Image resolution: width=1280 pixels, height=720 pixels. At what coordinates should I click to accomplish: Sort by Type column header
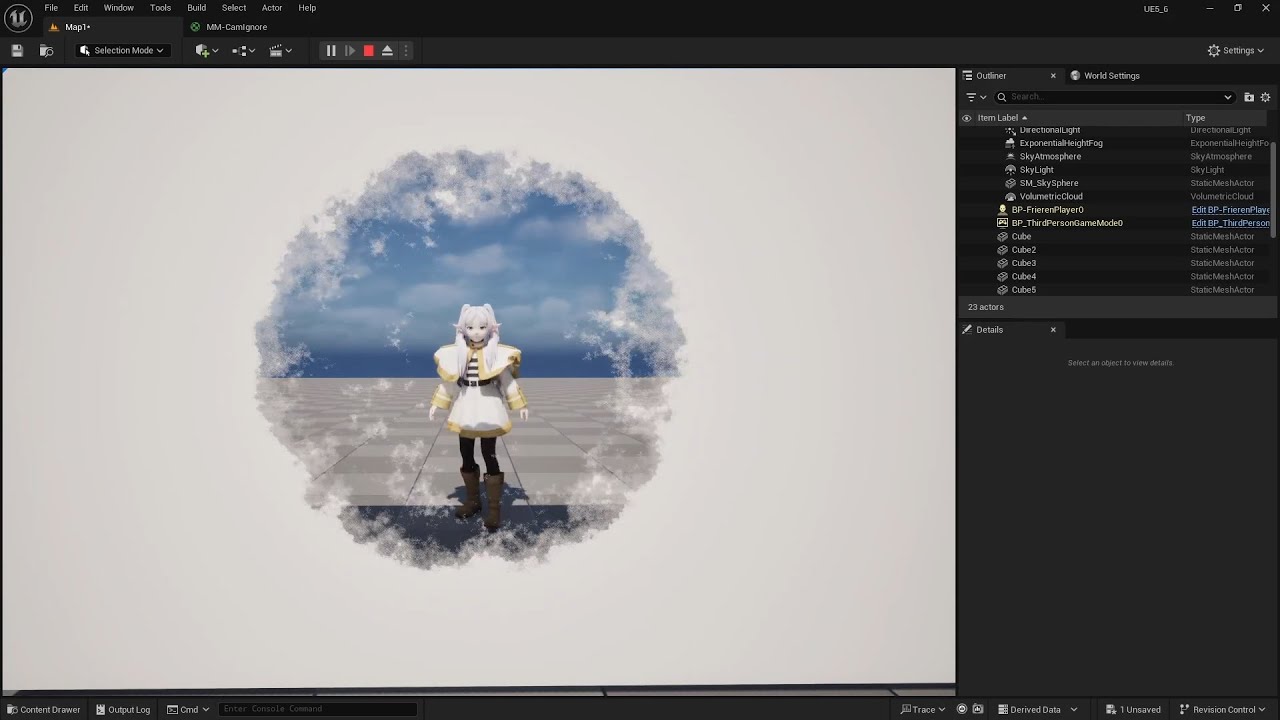[1195, 118]
